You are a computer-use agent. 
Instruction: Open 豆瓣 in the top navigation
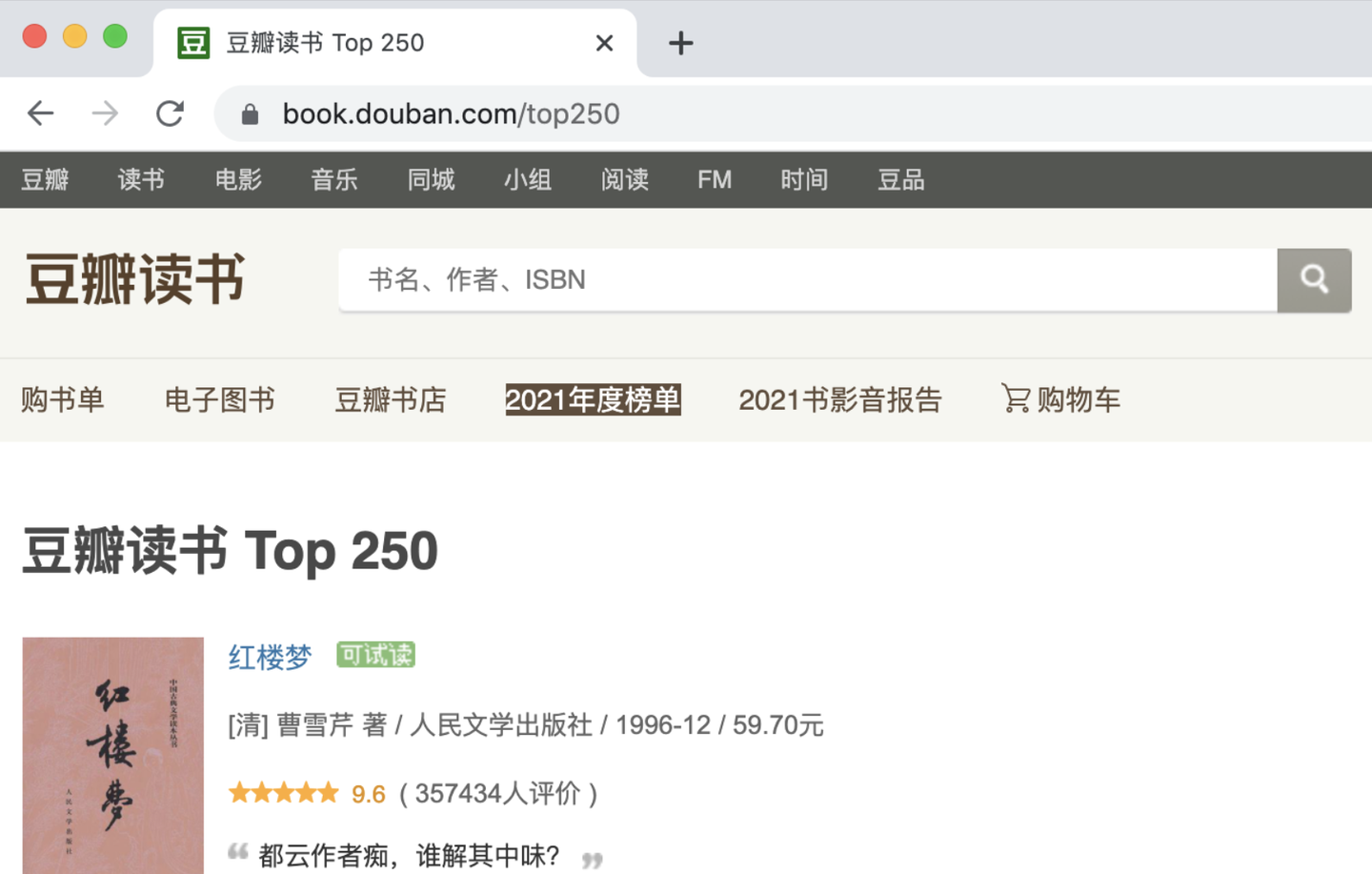point(45,179)
